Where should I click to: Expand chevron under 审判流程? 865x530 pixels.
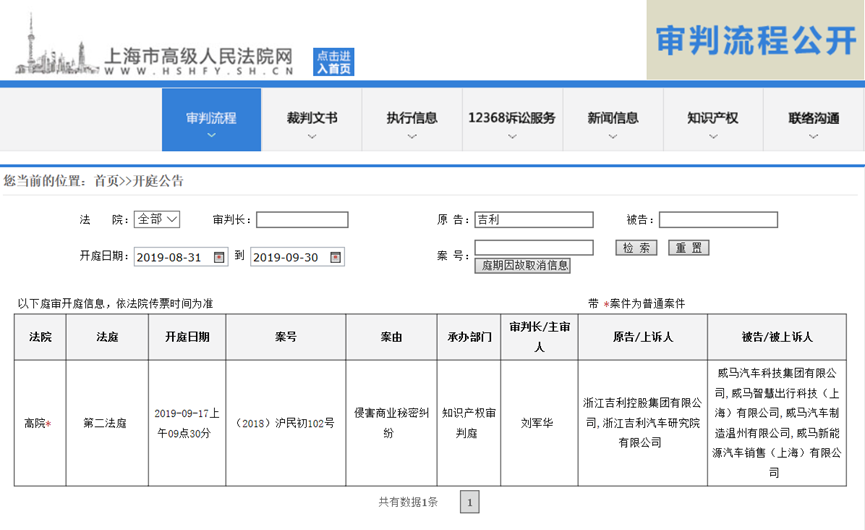click(211, 136)
